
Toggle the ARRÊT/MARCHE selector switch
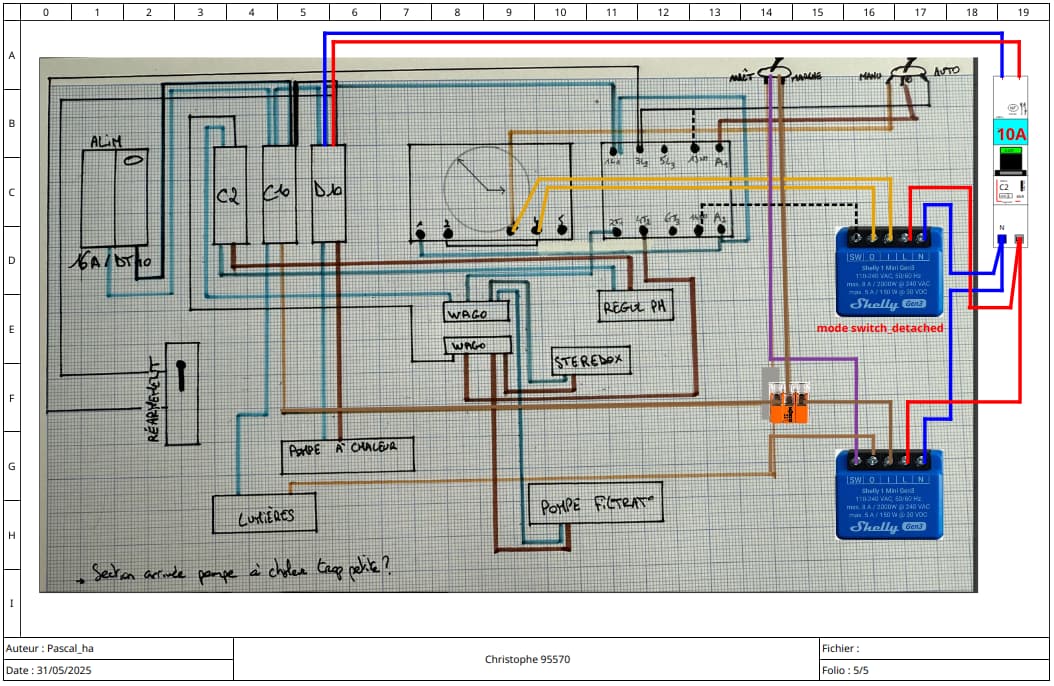[775, 72]
